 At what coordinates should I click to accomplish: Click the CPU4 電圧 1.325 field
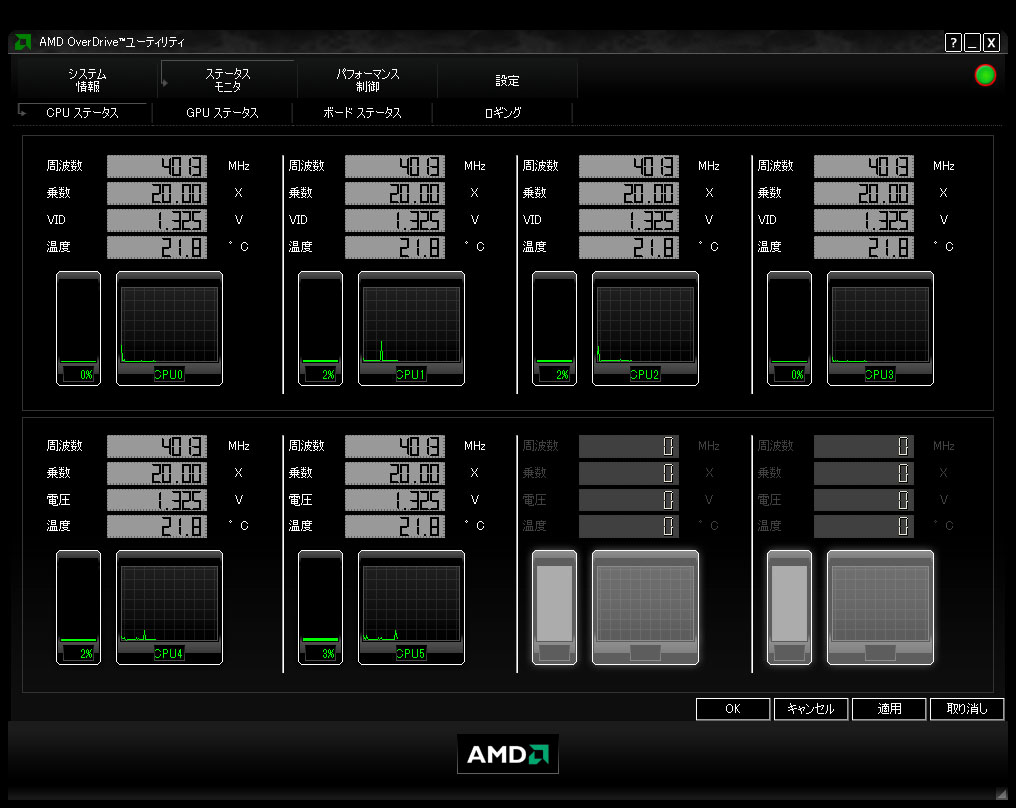pyautogui.click(x=157, y=500)
